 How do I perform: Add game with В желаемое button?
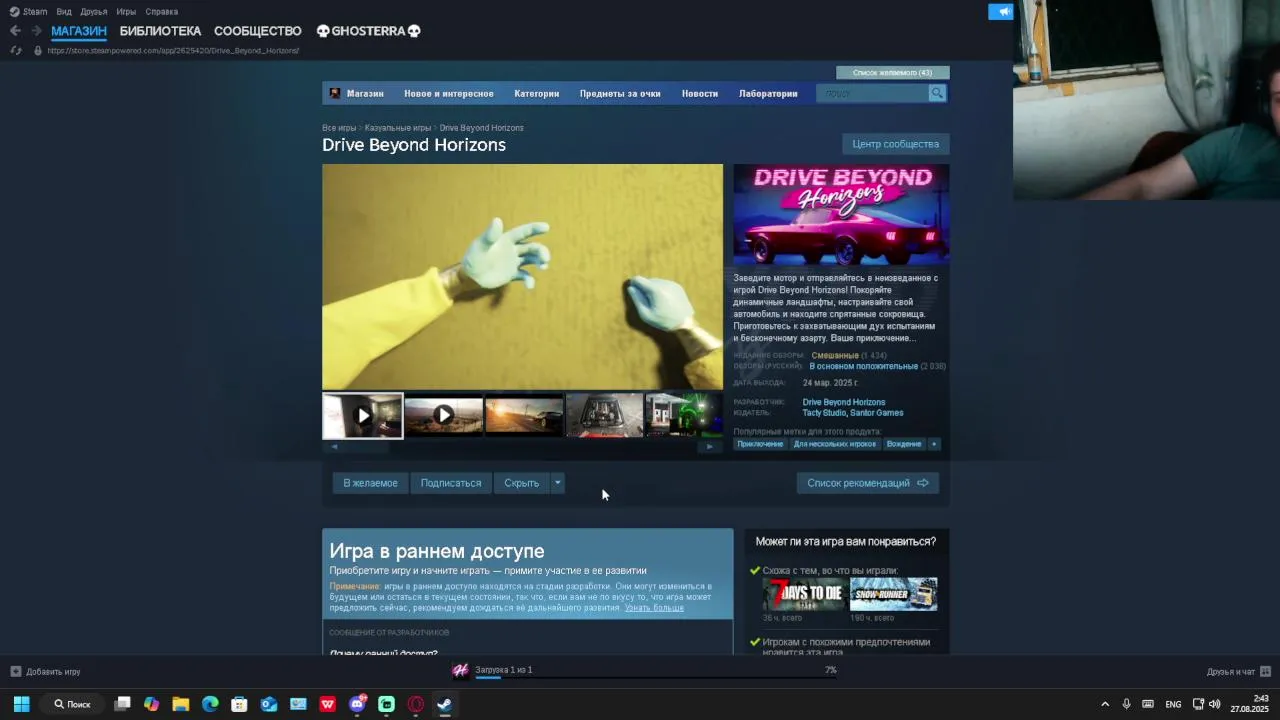[370, 483]
